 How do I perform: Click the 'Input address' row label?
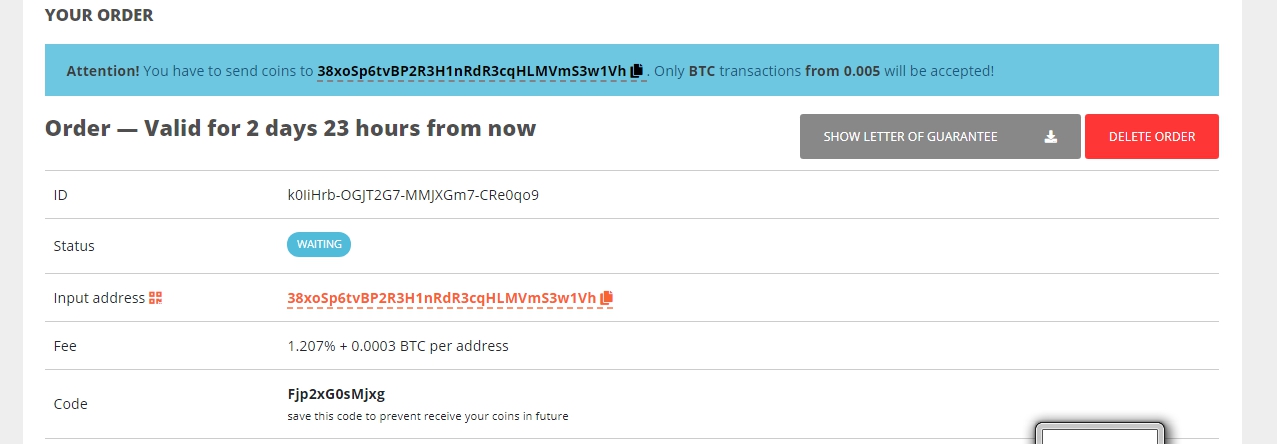99,298
